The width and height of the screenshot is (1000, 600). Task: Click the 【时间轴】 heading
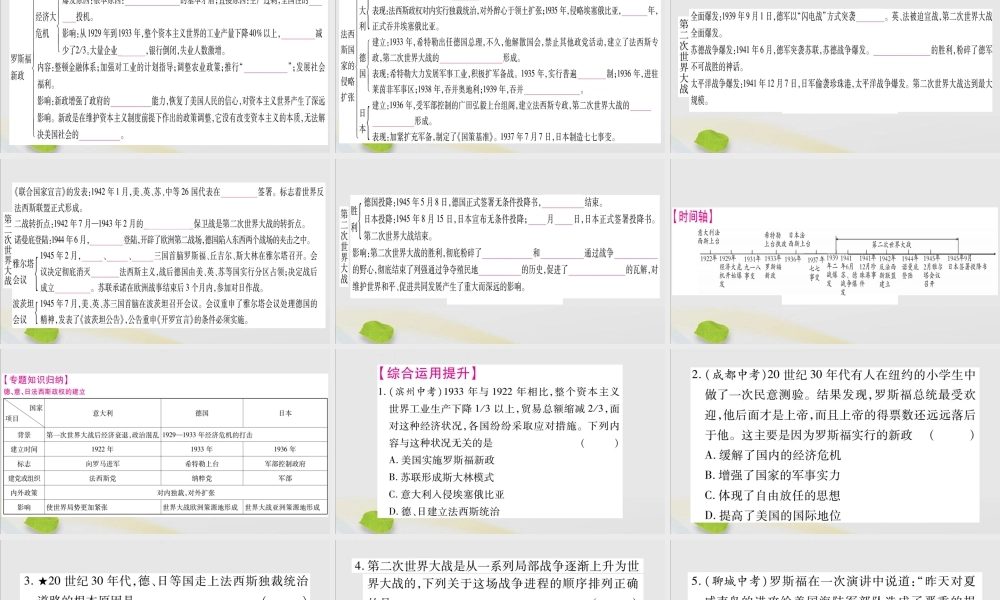pos(693,217)
